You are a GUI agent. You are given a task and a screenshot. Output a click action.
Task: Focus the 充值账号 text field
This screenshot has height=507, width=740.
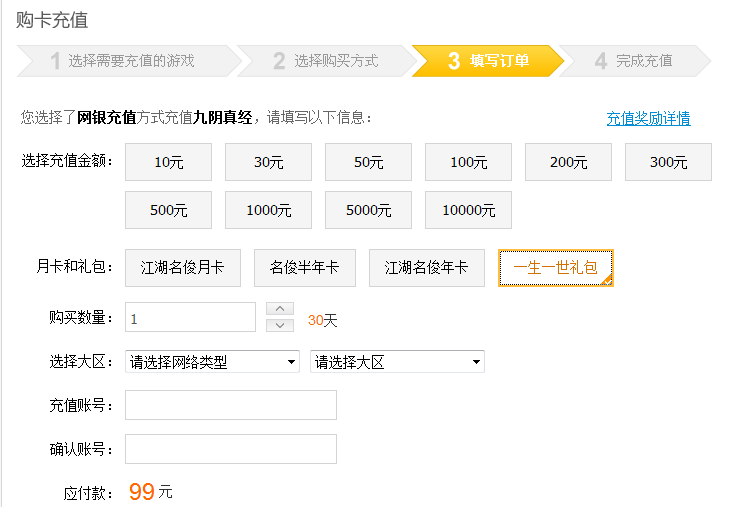point(230,406)
